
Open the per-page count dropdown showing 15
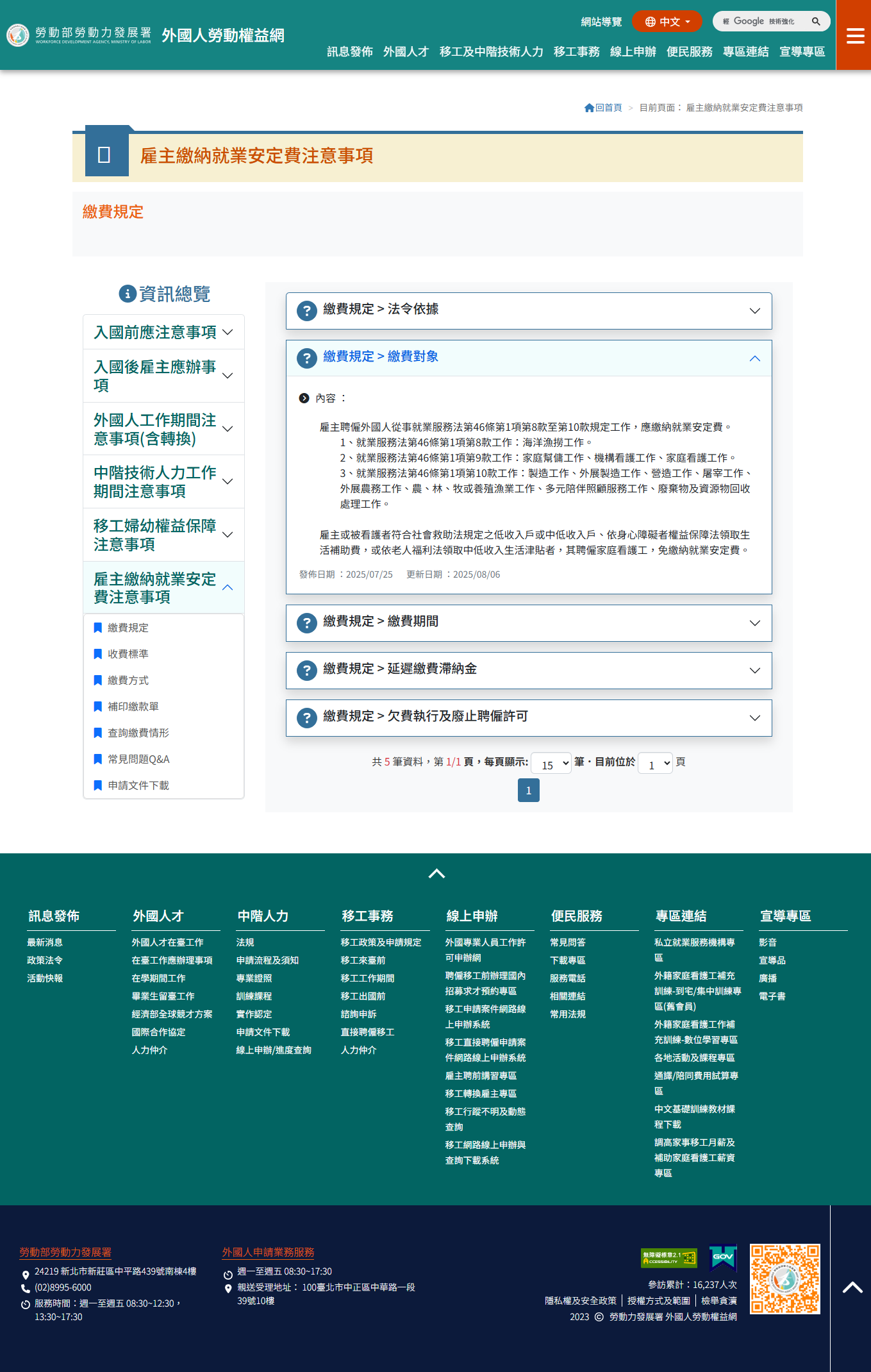click(551, 763)
